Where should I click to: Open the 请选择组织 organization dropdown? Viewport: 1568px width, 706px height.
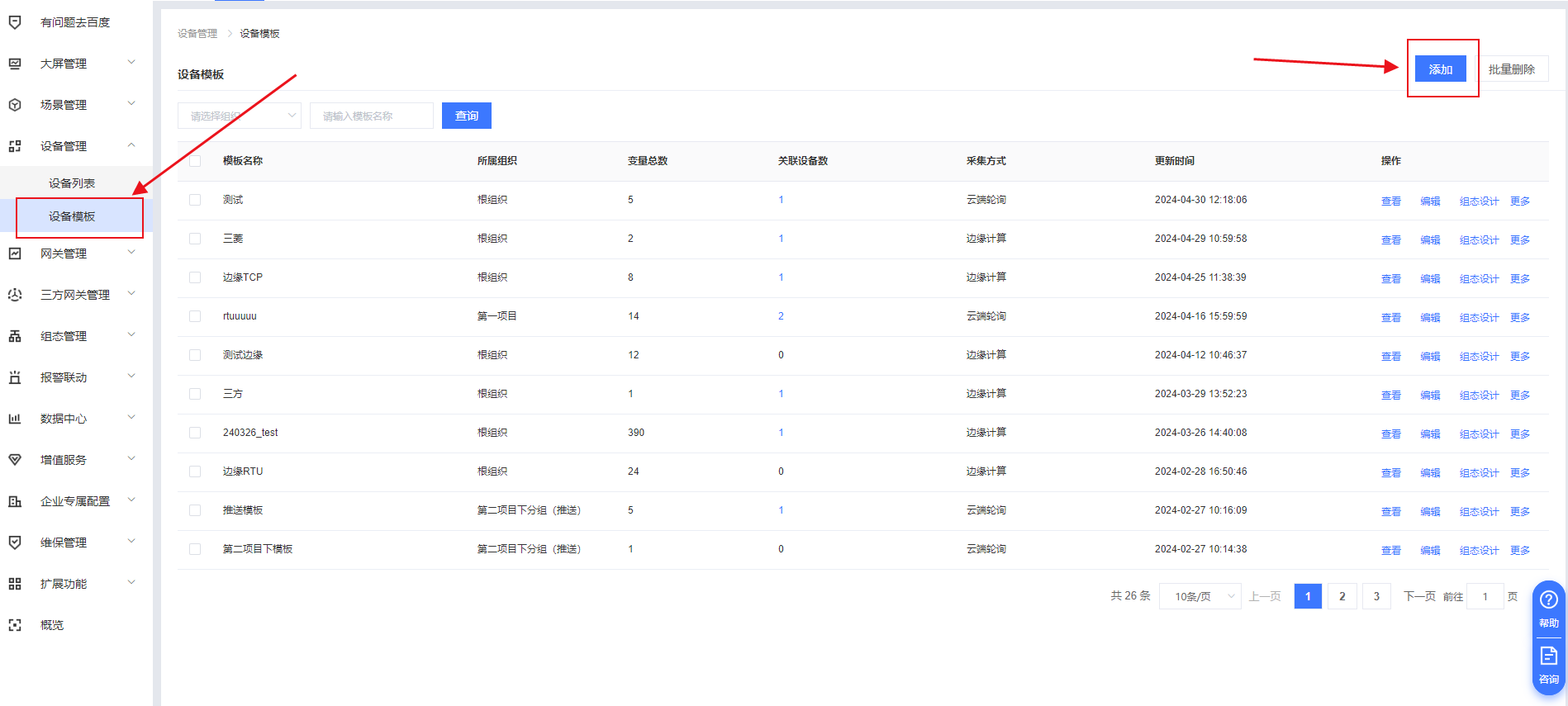pos(239,116)
